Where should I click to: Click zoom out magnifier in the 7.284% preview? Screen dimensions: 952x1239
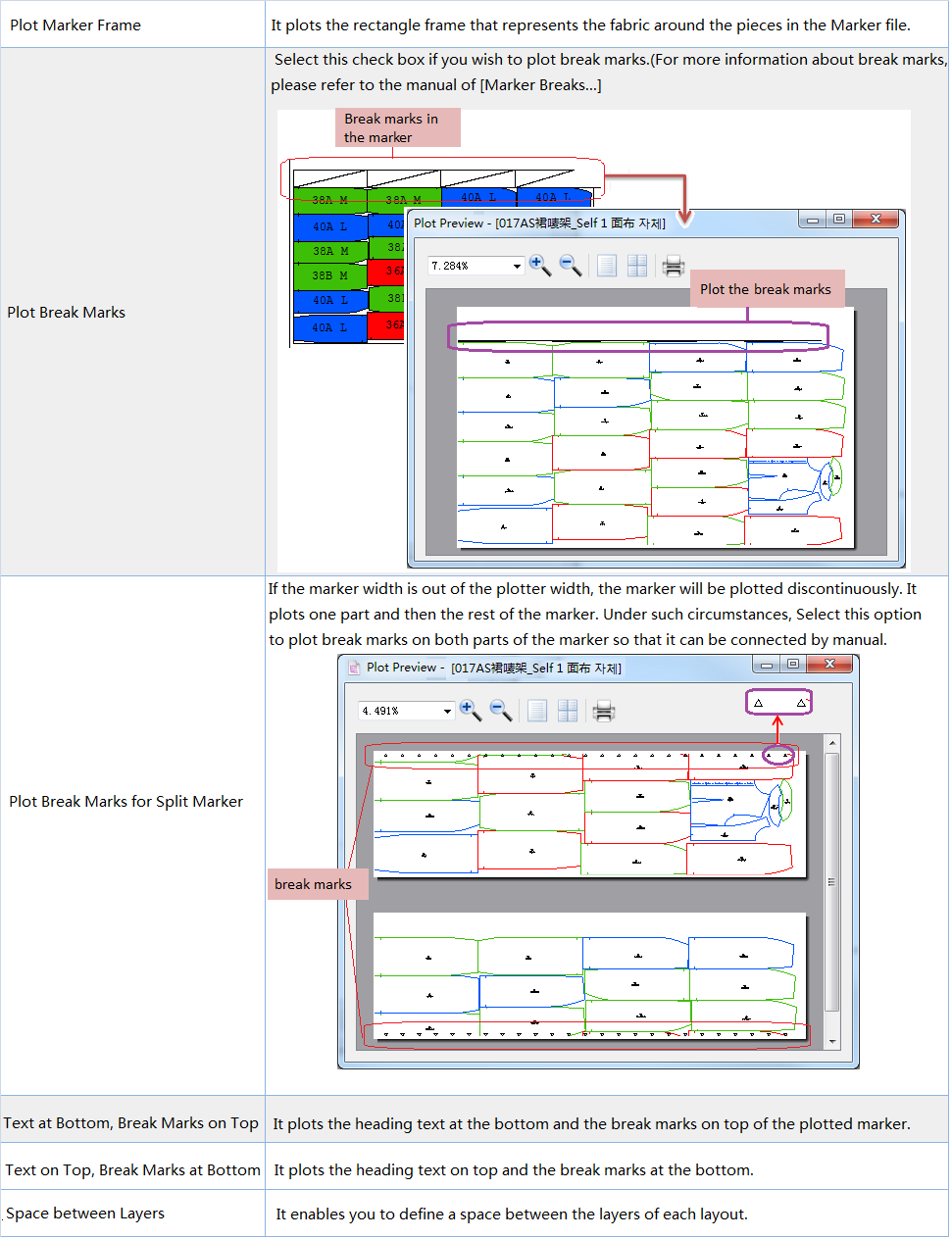(570, 265)
